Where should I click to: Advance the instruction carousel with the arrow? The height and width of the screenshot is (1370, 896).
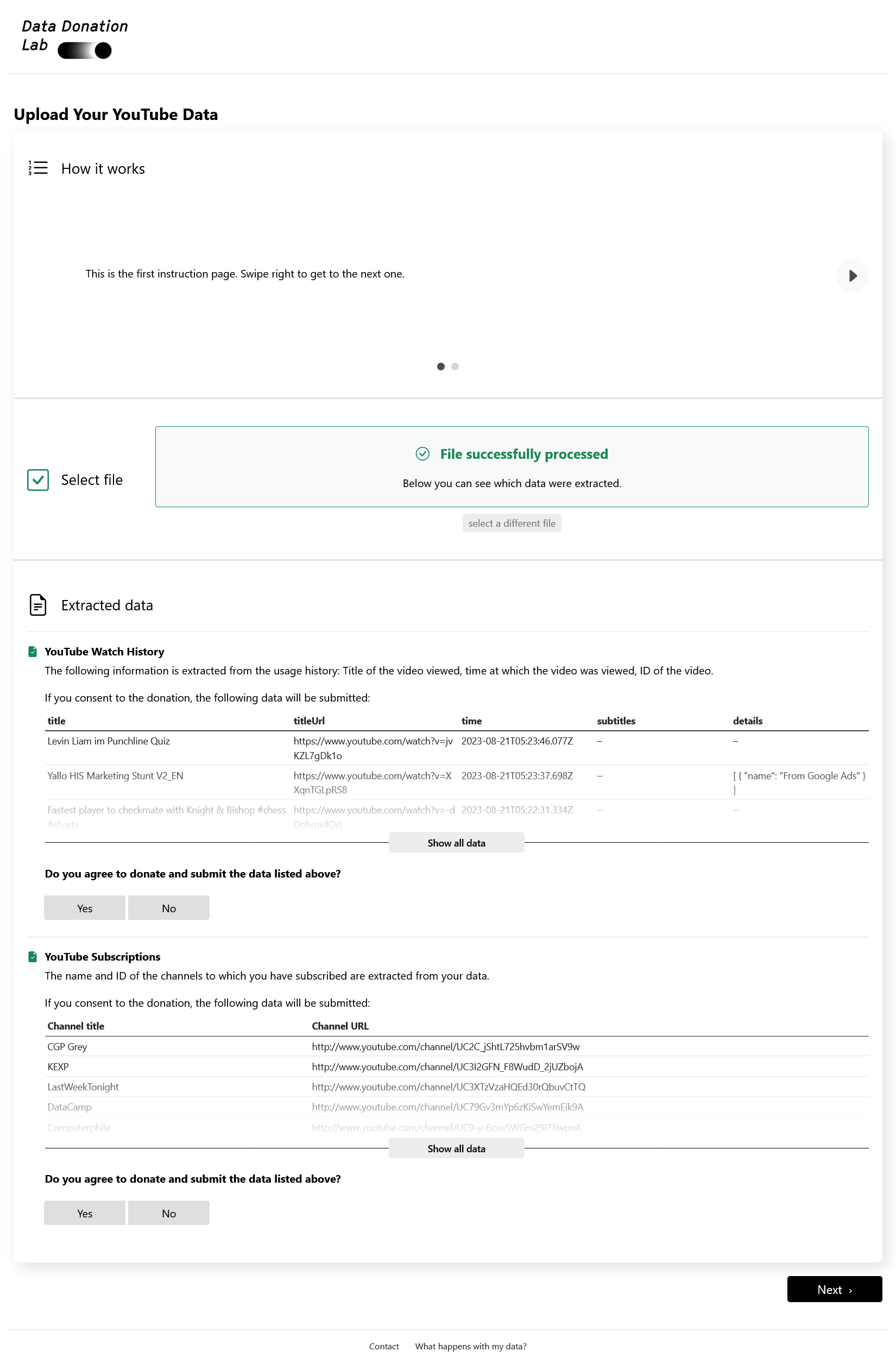[852, 276]
